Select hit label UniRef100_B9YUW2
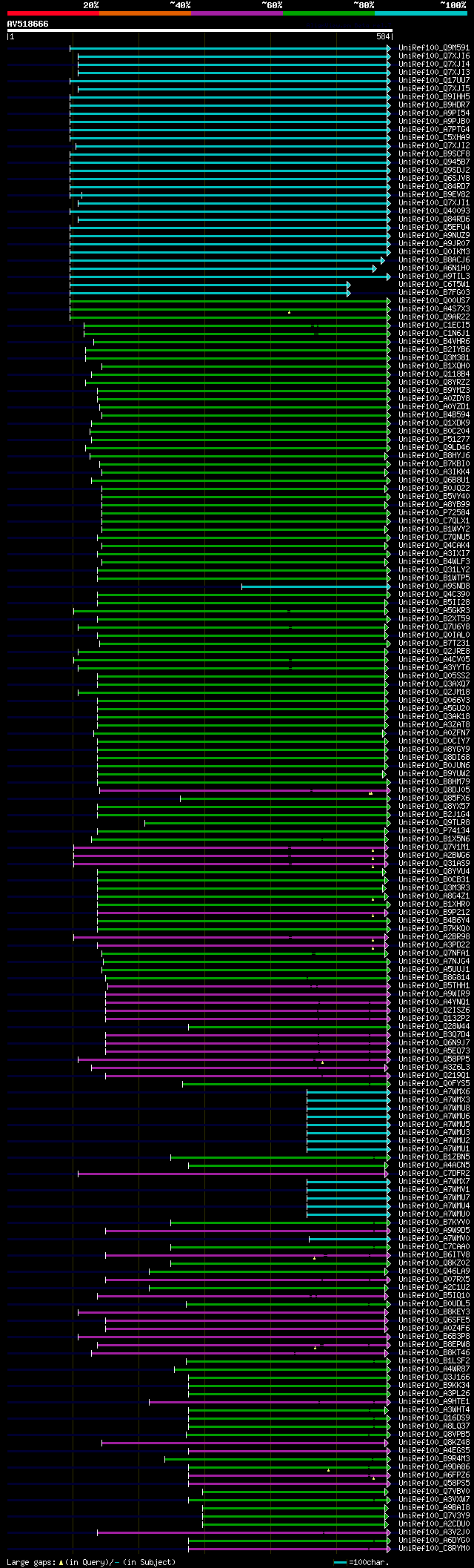Image resolution: width=474 pixels, height=1568 pixels. click(x=434, y=774)
